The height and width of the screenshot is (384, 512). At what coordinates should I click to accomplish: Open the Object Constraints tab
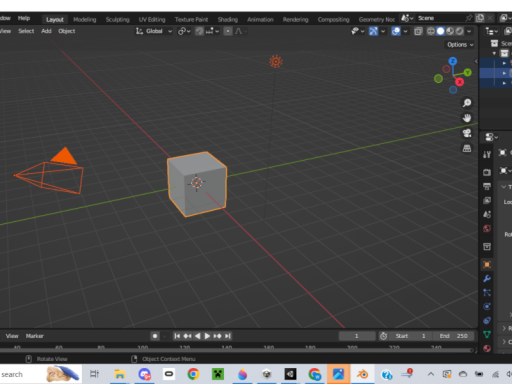coord(487,321)
